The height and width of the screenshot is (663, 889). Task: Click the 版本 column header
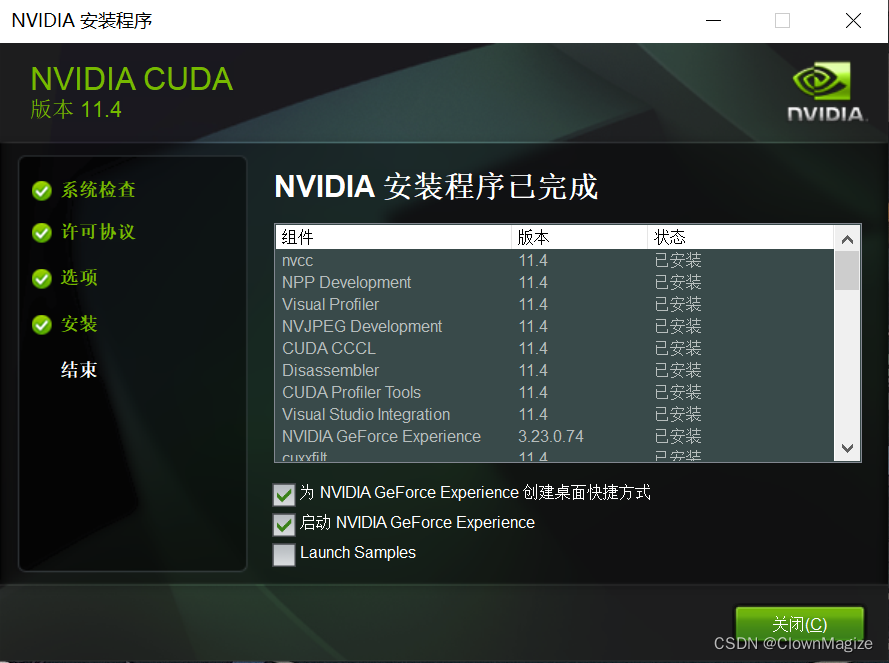[579, 237]
